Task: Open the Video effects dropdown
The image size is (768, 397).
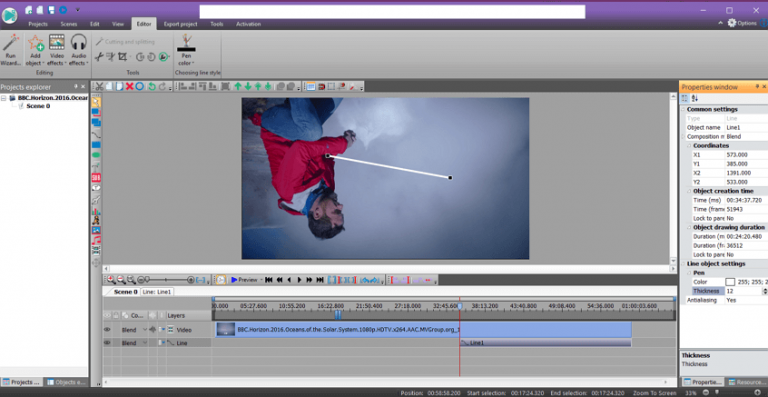Action: tap(57, 49)
